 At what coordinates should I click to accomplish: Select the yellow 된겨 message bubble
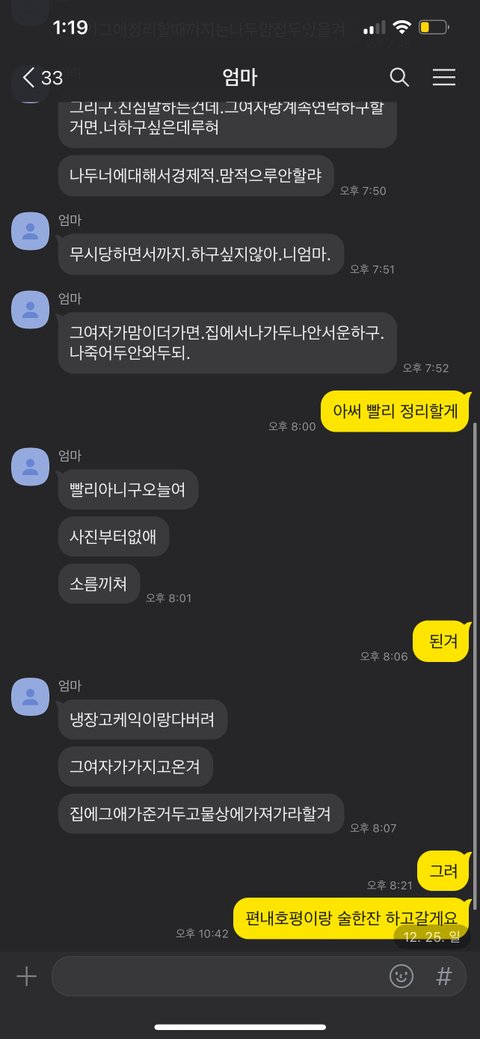tap(442, 641)
